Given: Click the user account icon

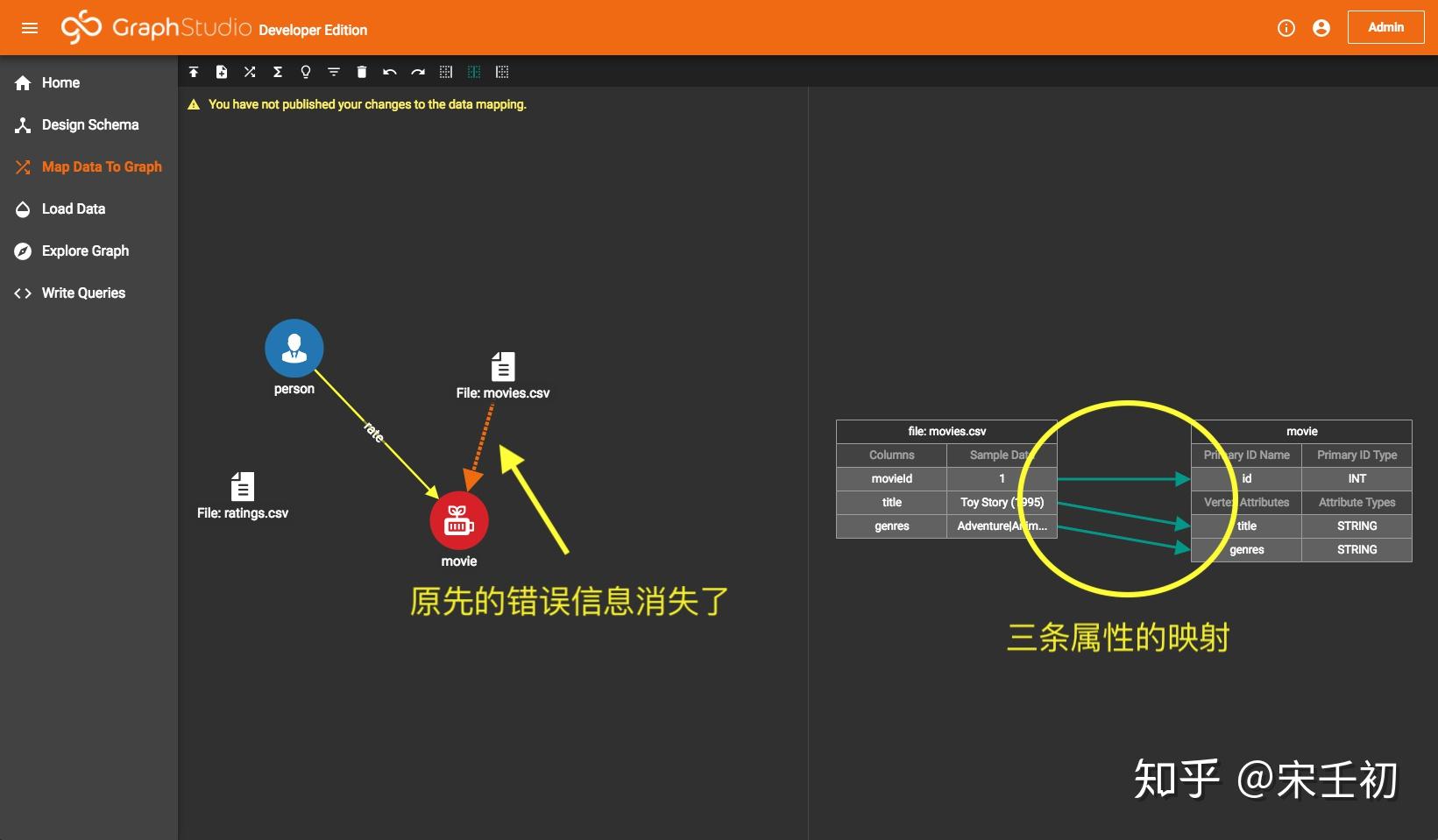Looking at the screenshot, I should [x=1321, y=28].
